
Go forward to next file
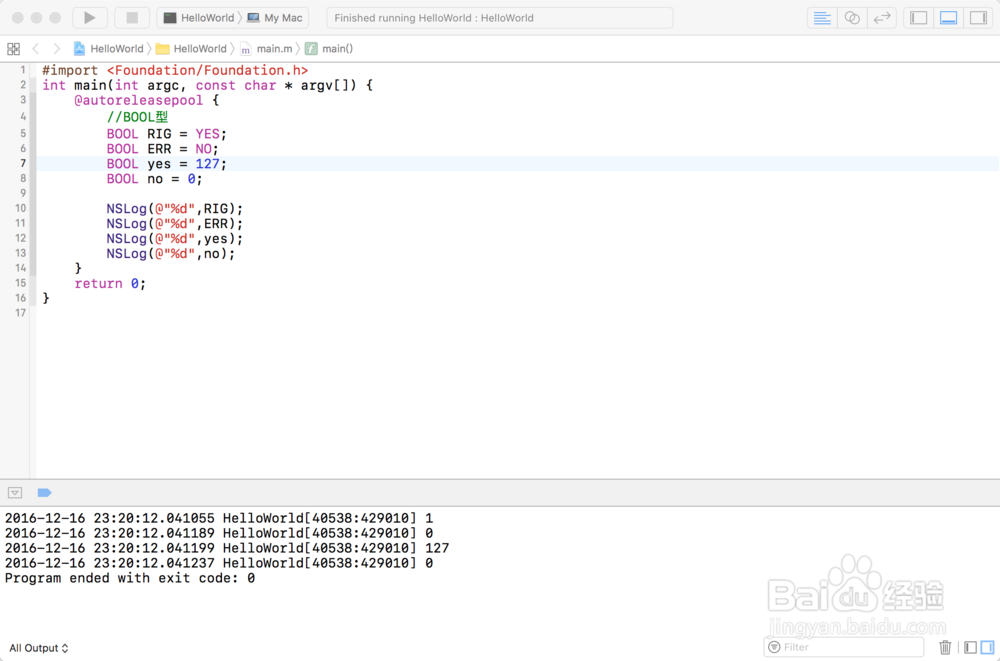(57, 48)
